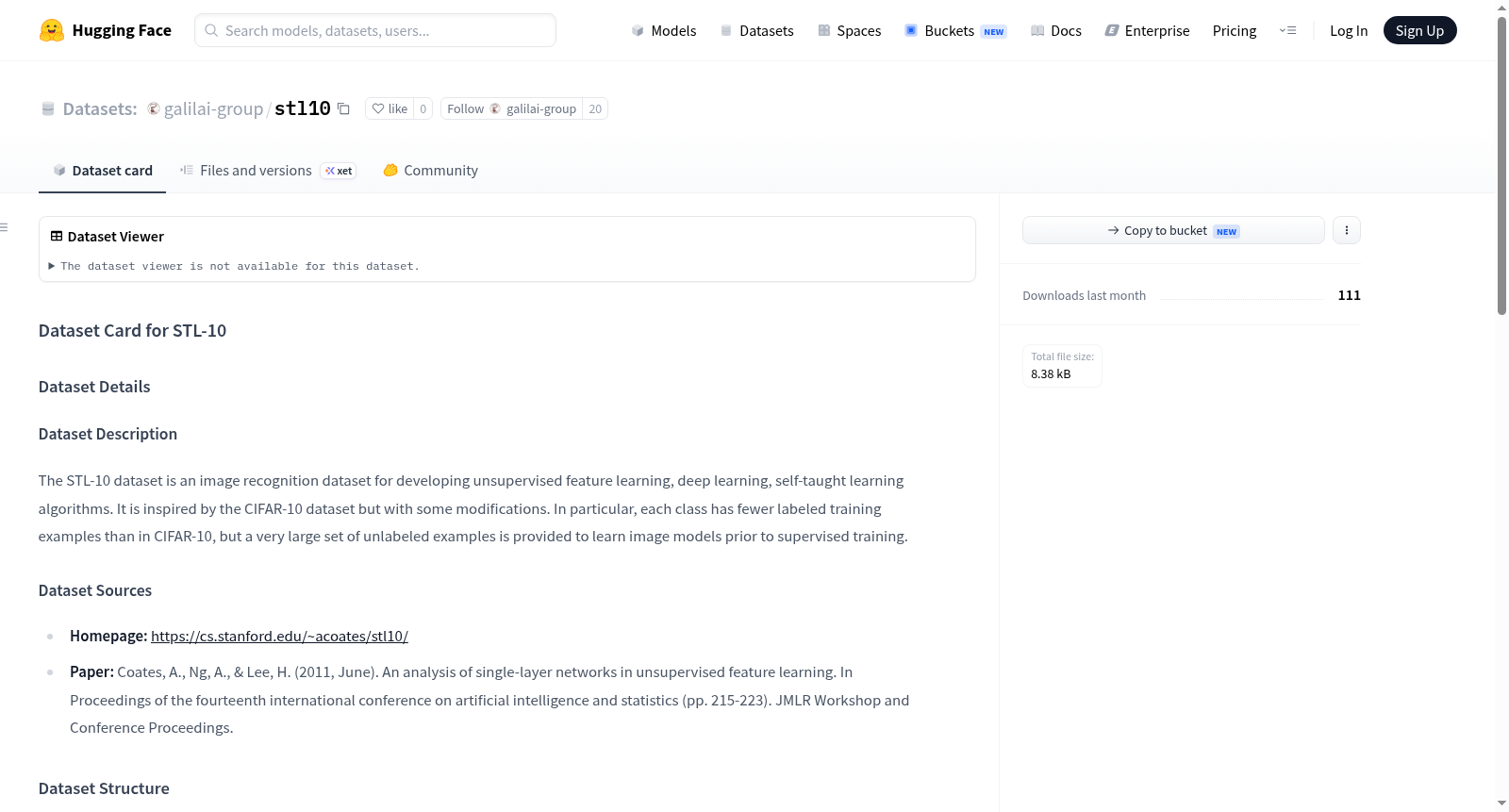Open the Stanford STL-10 homepage link

pyautogui.click(x=279, y=637)
